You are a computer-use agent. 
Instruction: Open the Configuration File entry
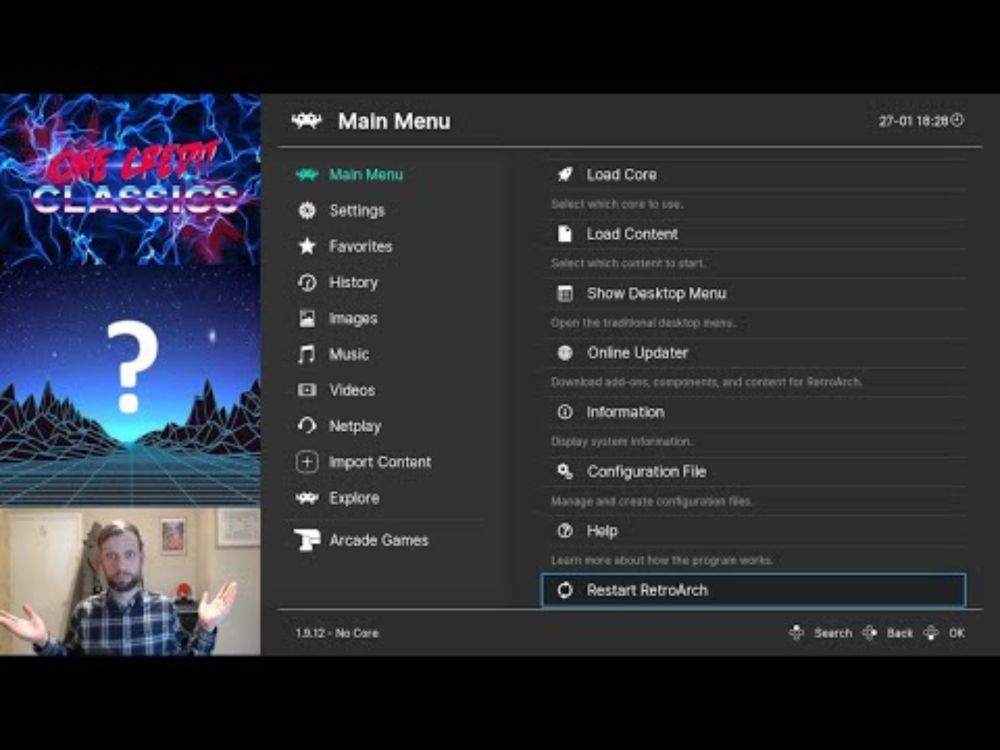tap(754, 471)
